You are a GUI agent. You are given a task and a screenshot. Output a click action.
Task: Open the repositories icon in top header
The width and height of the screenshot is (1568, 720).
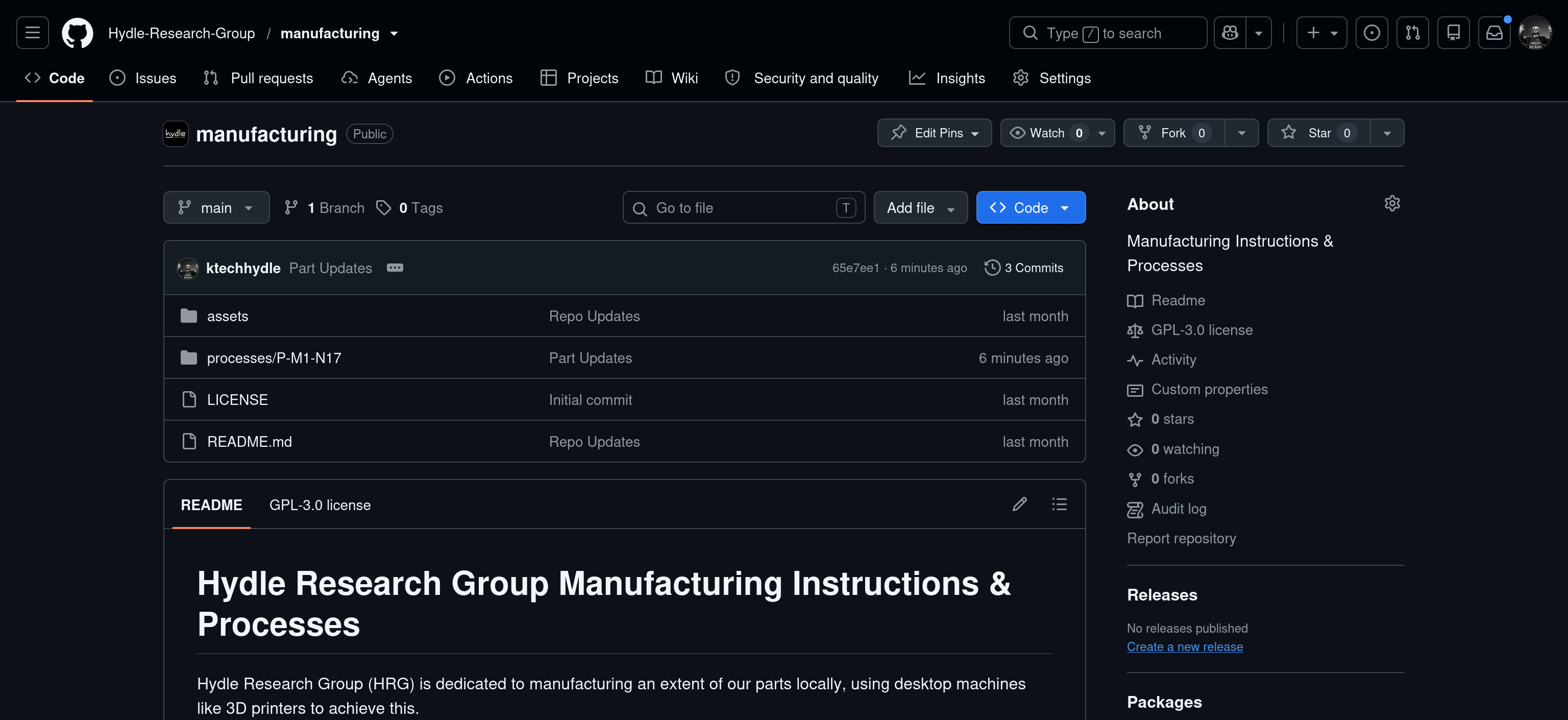pyautogui.click(x=1453, y=32)
